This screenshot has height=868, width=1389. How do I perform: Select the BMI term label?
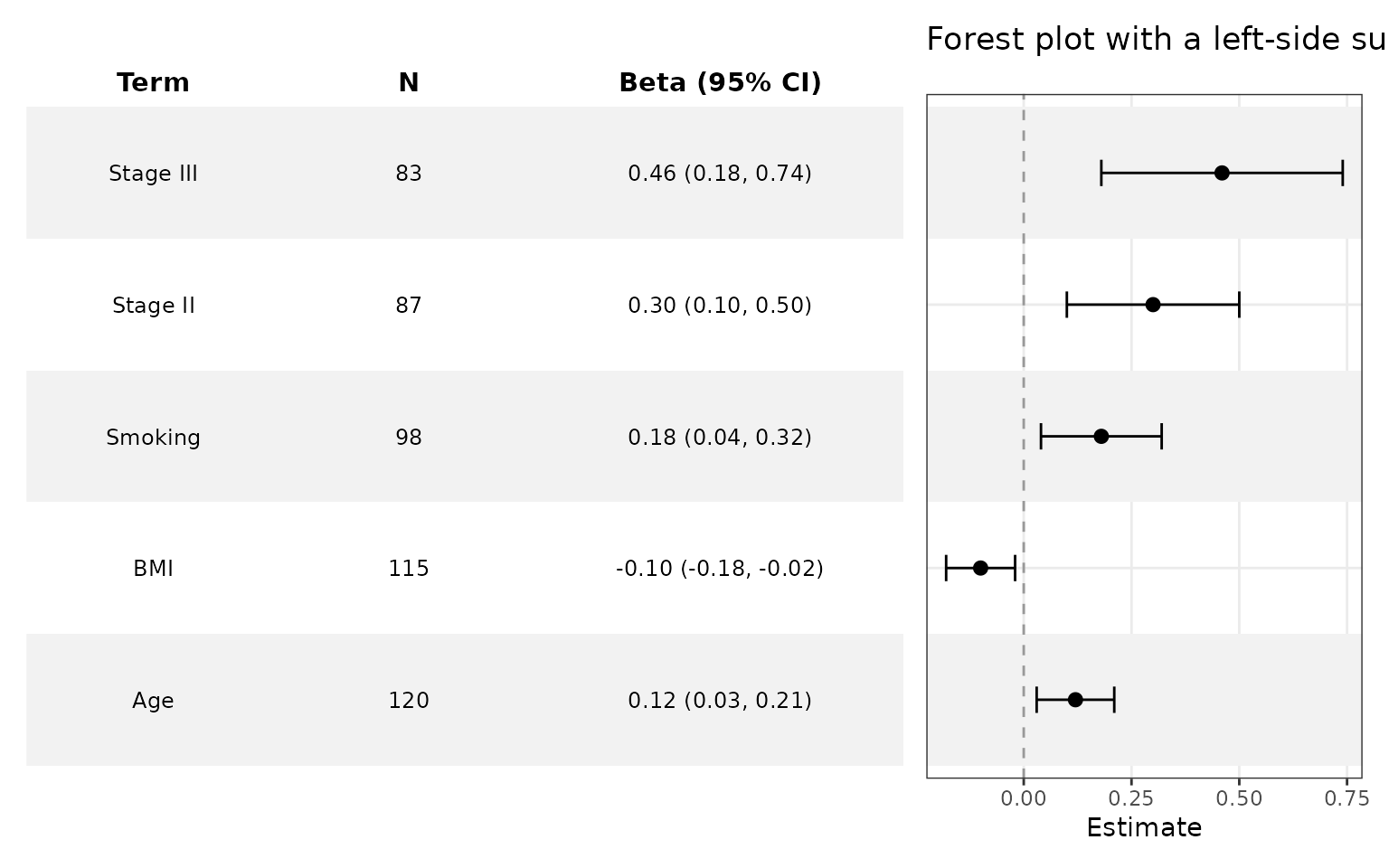[153, 569]
